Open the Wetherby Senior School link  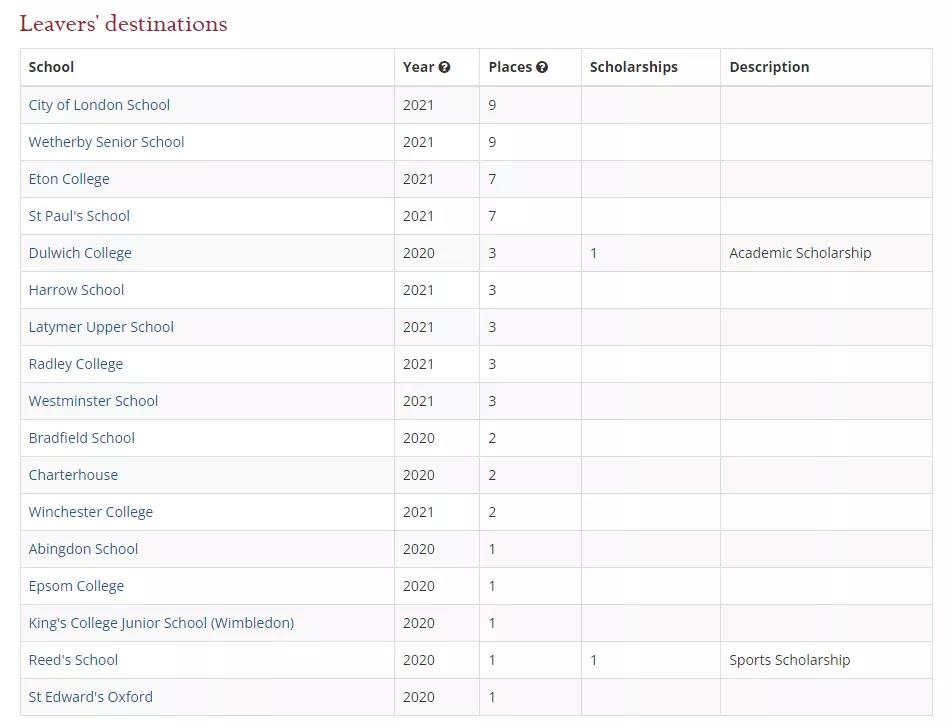point(106,142)
